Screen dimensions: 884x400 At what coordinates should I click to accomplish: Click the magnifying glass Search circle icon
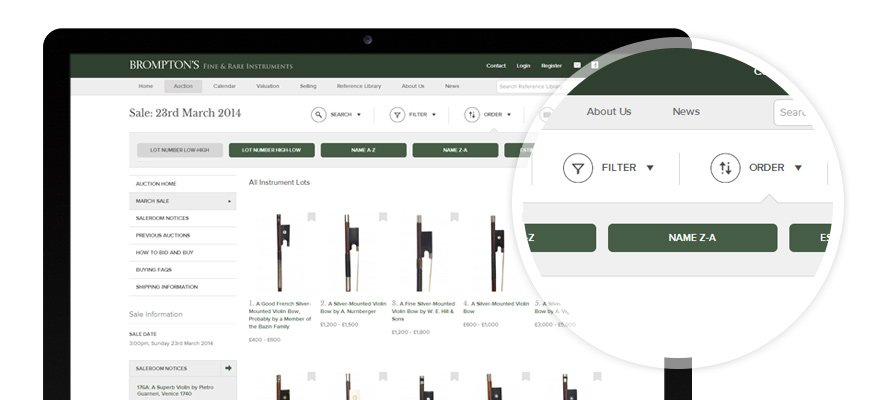(x=319, y=115)
